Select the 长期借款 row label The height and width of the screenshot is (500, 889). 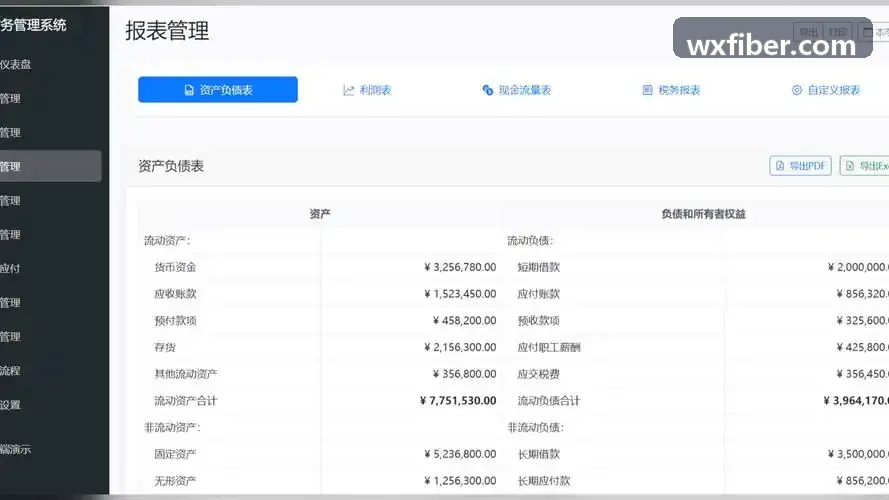(539, 454)
